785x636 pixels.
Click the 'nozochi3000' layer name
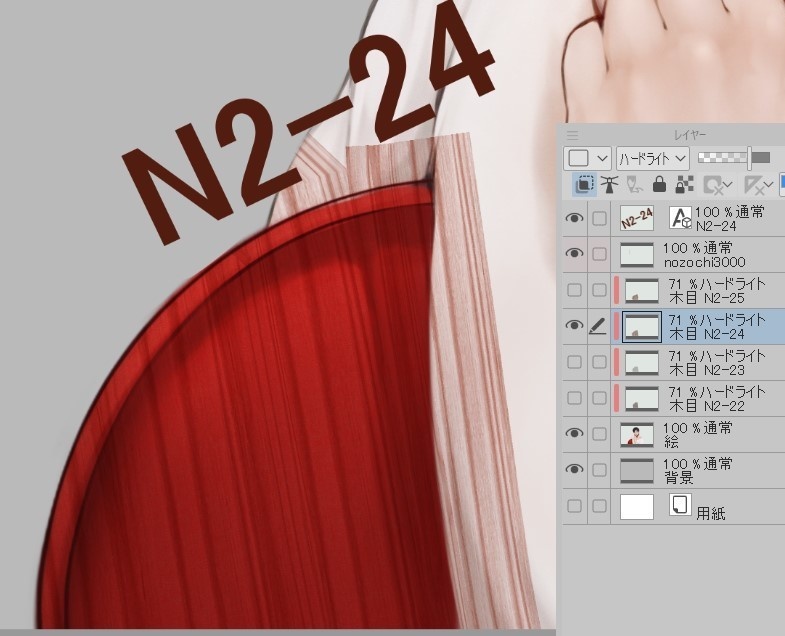[x=704, y=262]
